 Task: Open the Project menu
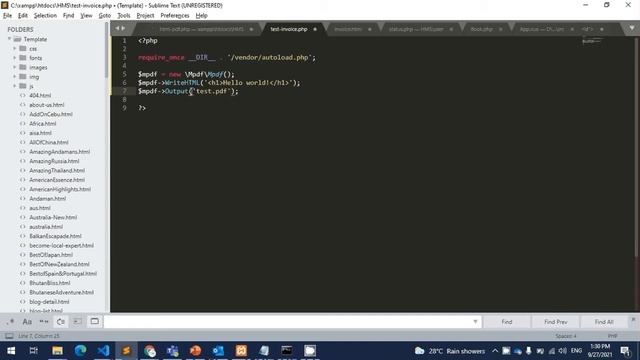coord(145,16)
